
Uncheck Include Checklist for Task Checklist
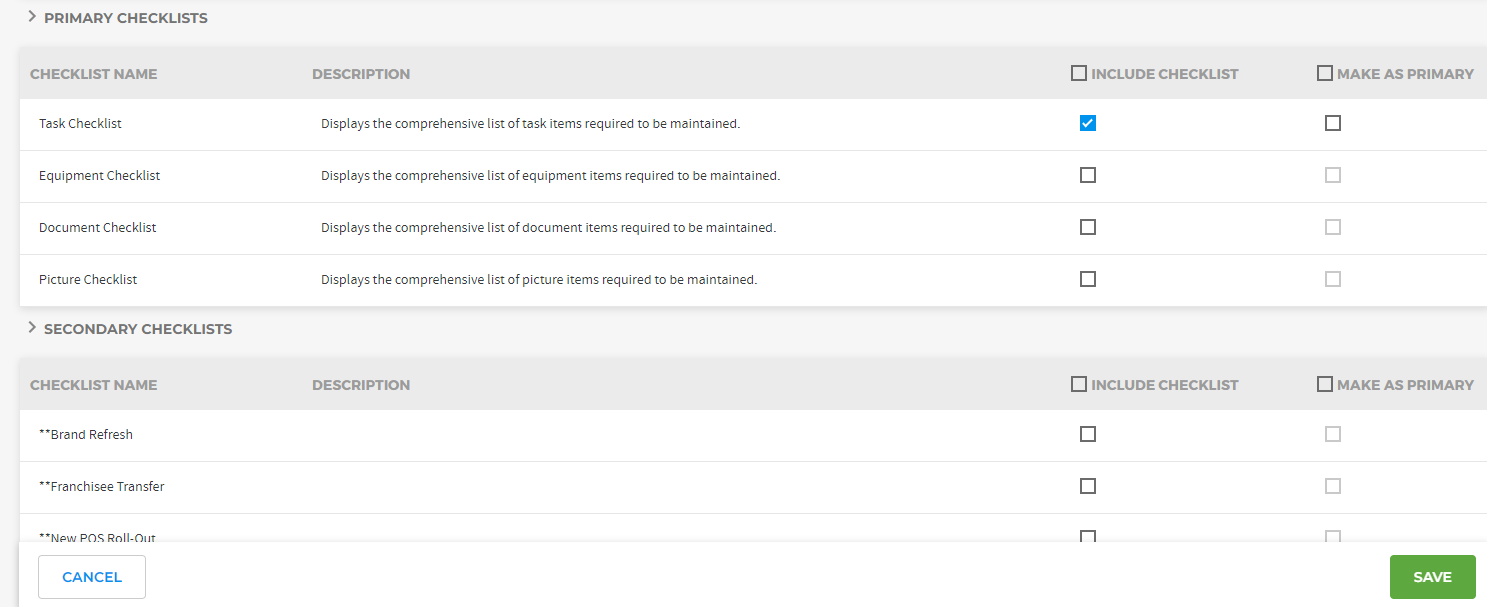click(x=1088, y=123)
